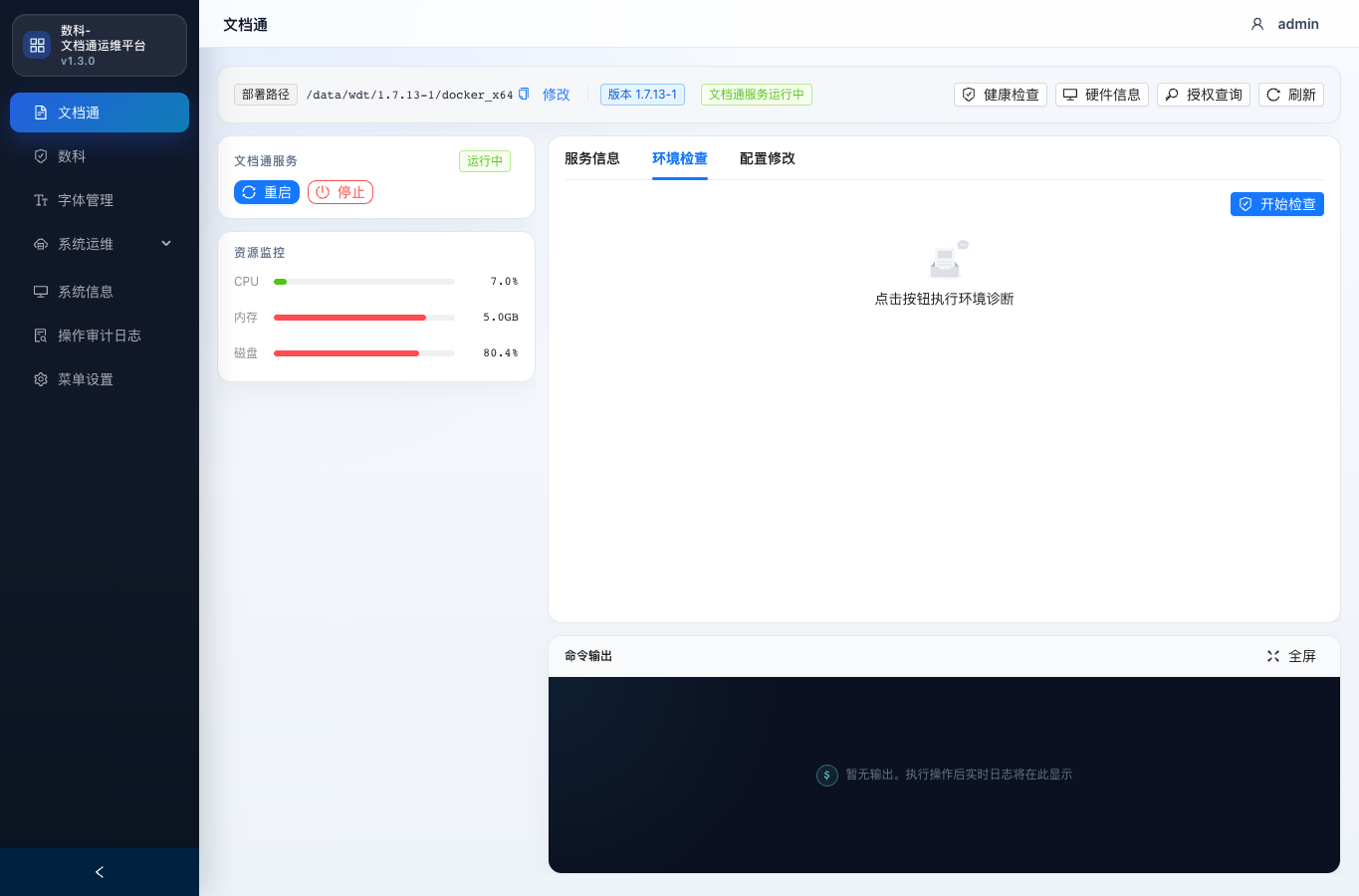Click the 内存 usage progress bar
The height and width of the screenshot is (896, 1359).
tap(364, 318)
